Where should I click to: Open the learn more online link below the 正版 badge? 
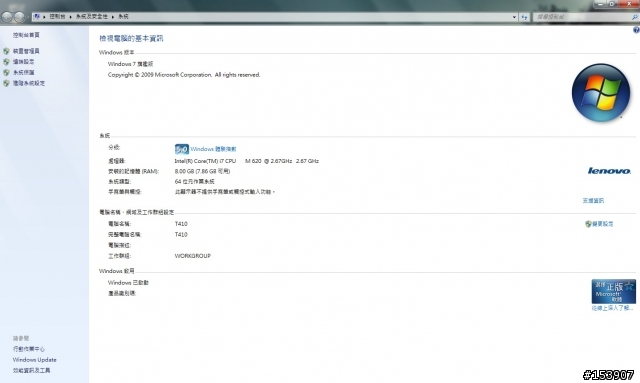pos(612,308)
